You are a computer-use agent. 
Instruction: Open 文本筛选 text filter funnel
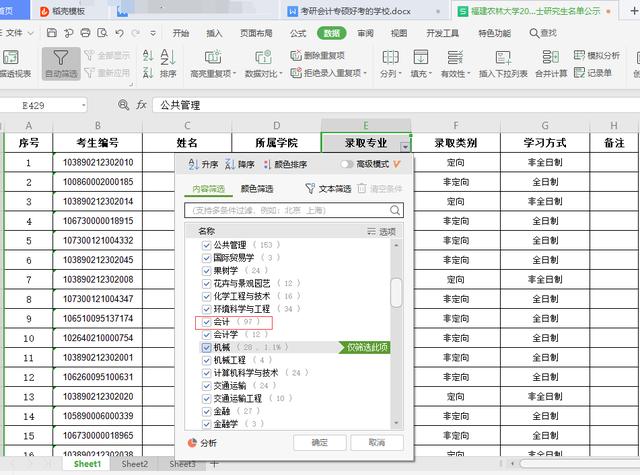(x=310, y=188)
